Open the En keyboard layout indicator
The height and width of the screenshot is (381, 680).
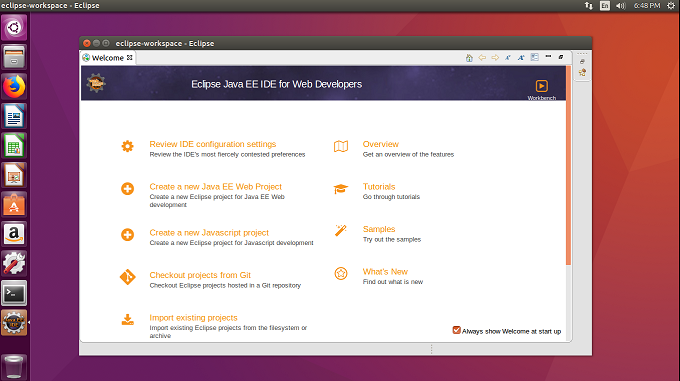605,6
